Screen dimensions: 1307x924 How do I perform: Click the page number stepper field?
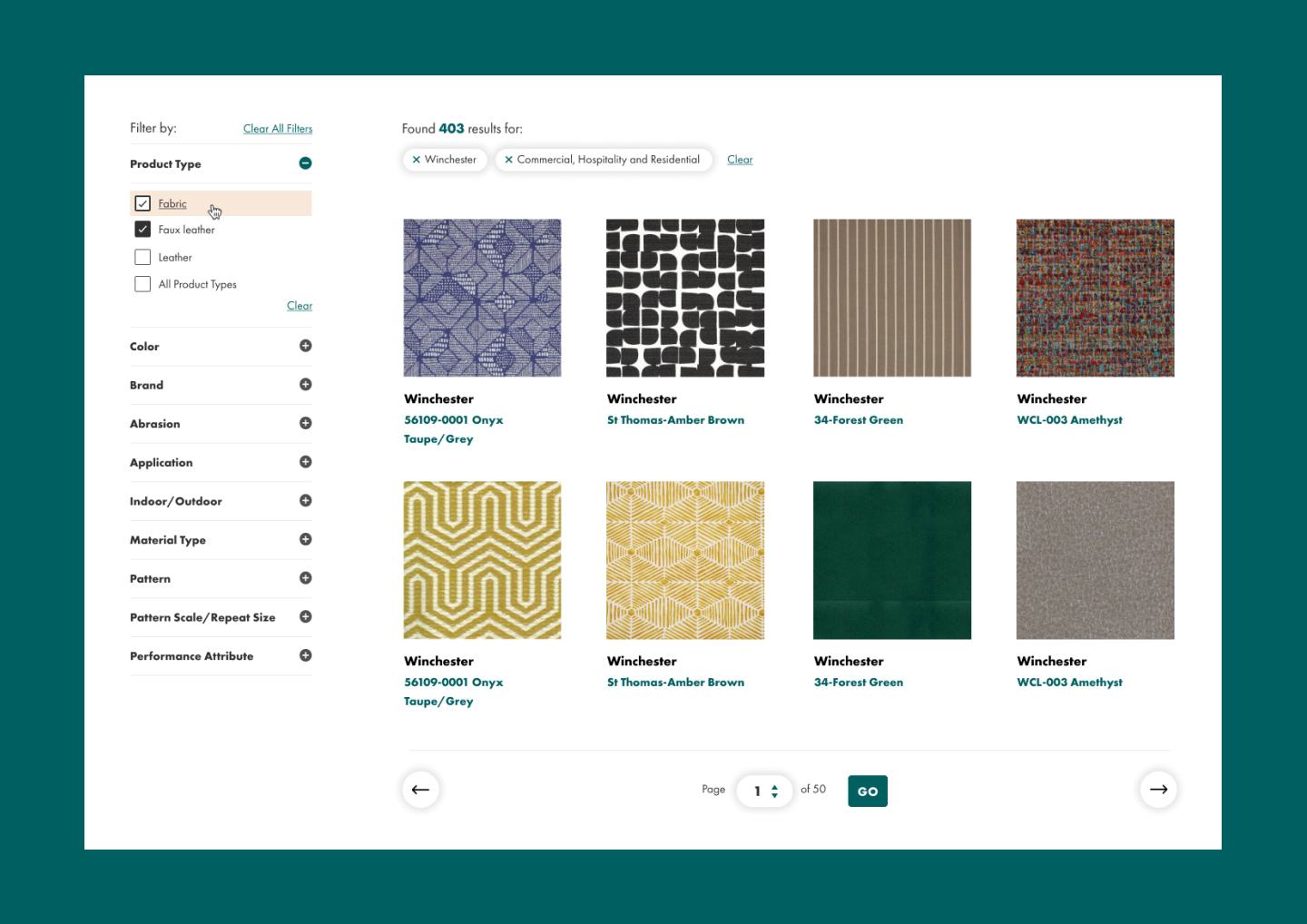(763, 791)
